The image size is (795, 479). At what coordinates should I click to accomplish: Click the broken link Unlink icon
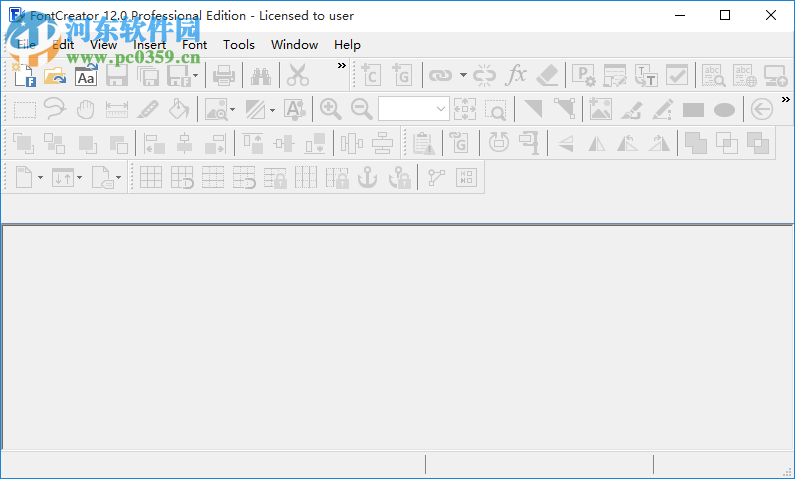tap(484, 76)
